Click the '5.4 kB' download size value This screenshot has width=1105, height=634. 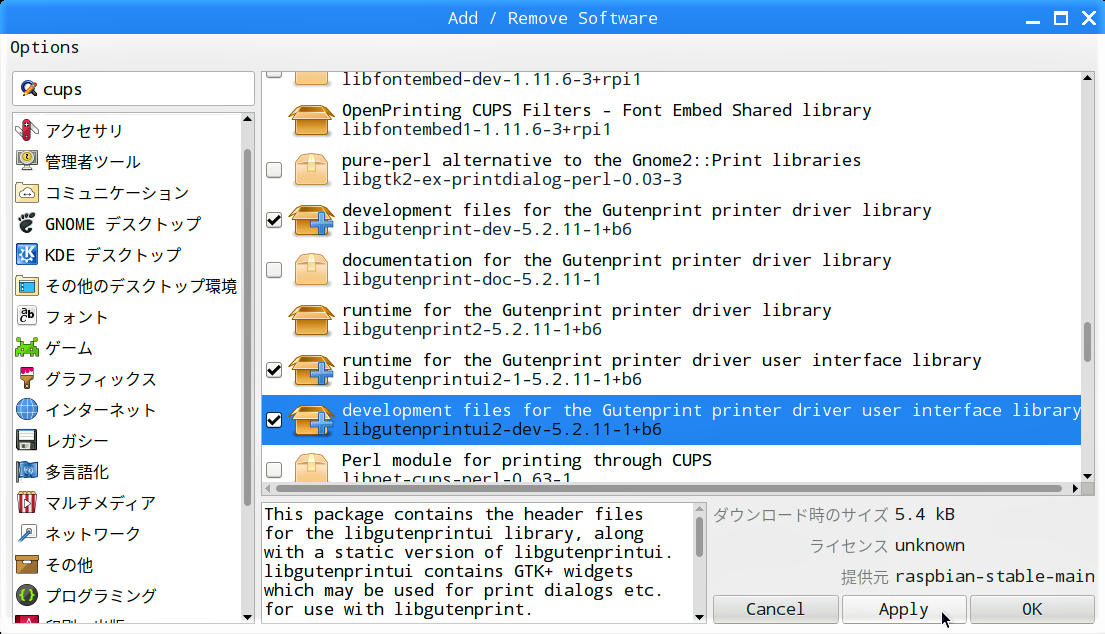(925, 515)
